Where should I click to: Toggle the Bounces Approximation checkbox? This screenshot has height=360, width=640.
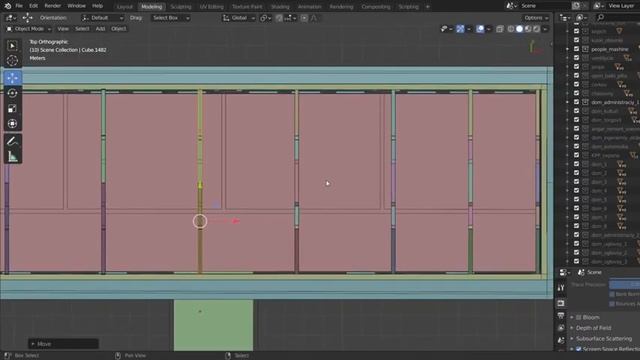[x=612, y=304]
